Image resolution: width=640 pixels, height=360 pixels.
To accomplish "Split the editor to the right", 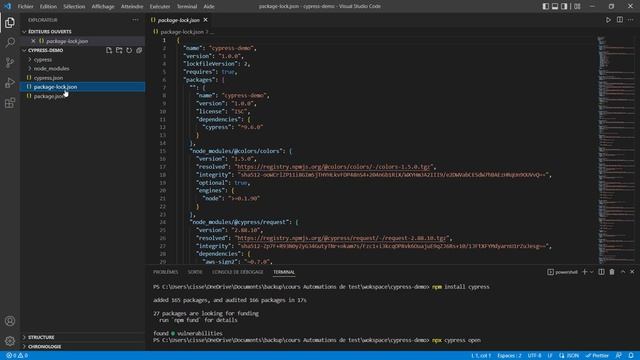I will 620,20.
